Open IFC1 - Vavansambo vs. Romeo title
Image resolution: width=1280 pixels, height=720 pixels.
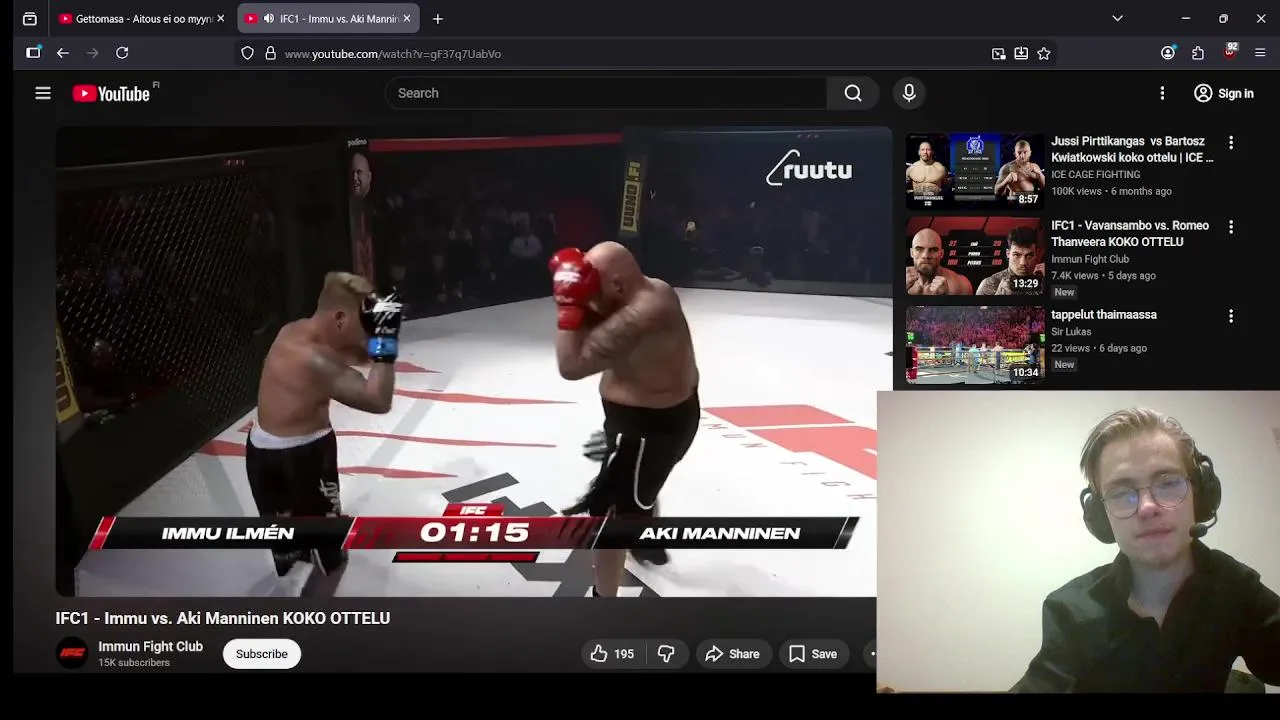point(1130,233)
